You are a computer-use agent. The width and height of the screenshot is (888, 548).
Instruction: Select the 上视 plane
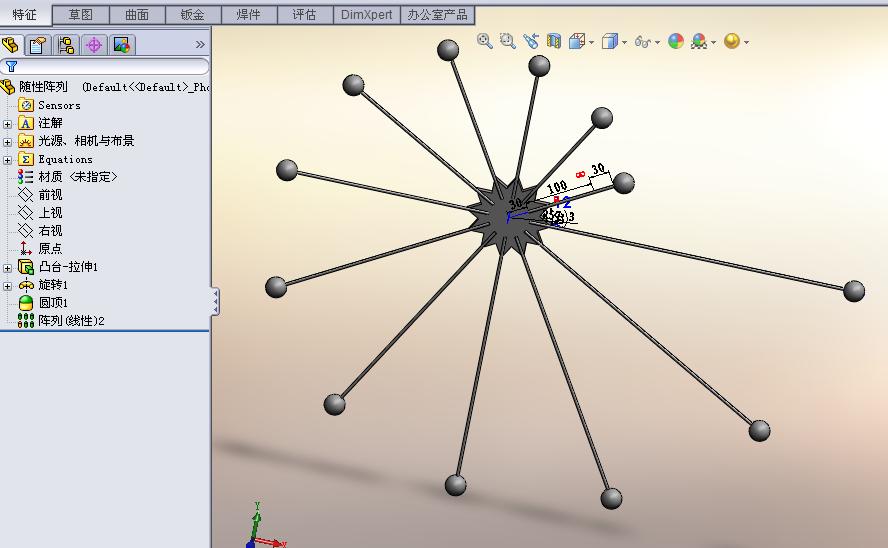[50, 213]
